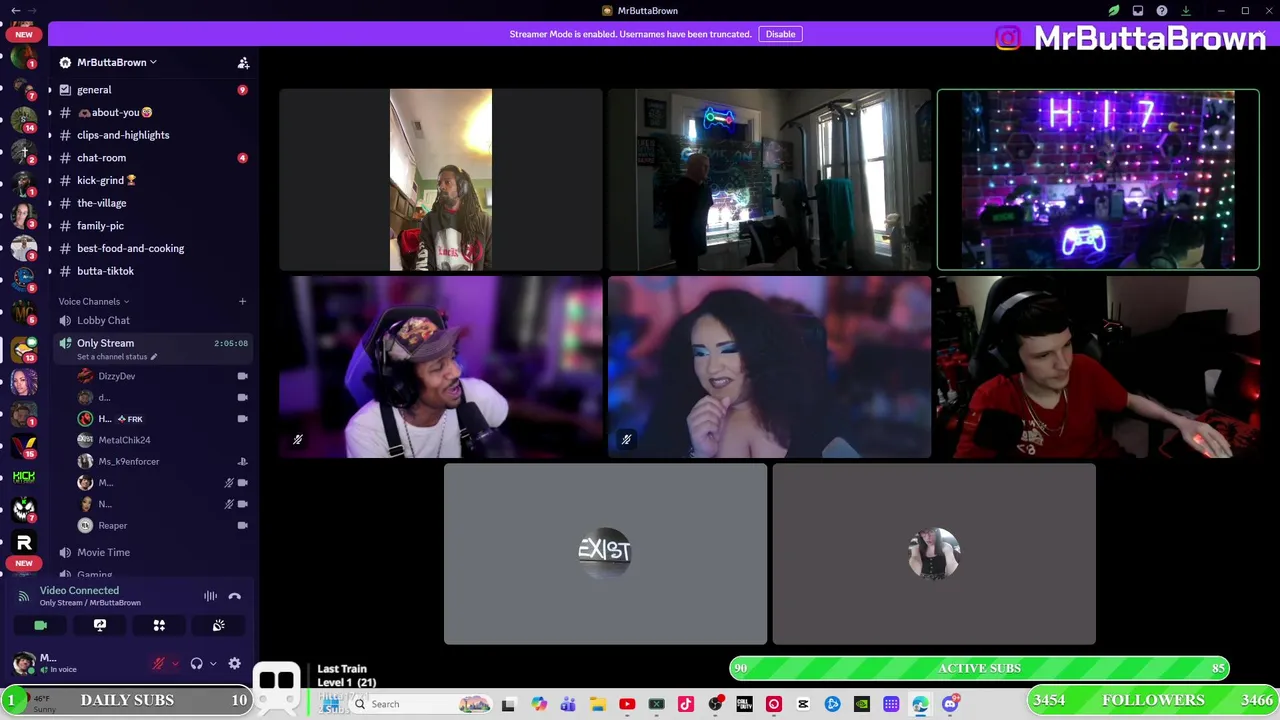Open the inbox icon in title bar

coord(1138,11)
